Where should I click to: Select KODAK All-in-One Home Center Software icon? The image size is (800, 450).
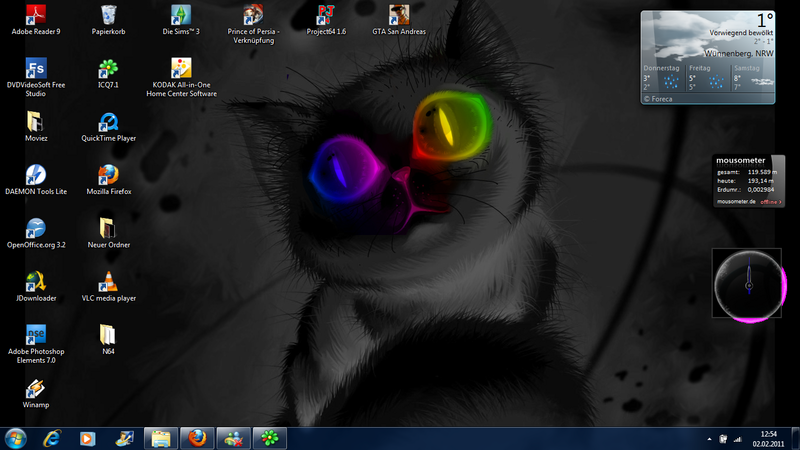pyautogui.click(x=181, y=77)
